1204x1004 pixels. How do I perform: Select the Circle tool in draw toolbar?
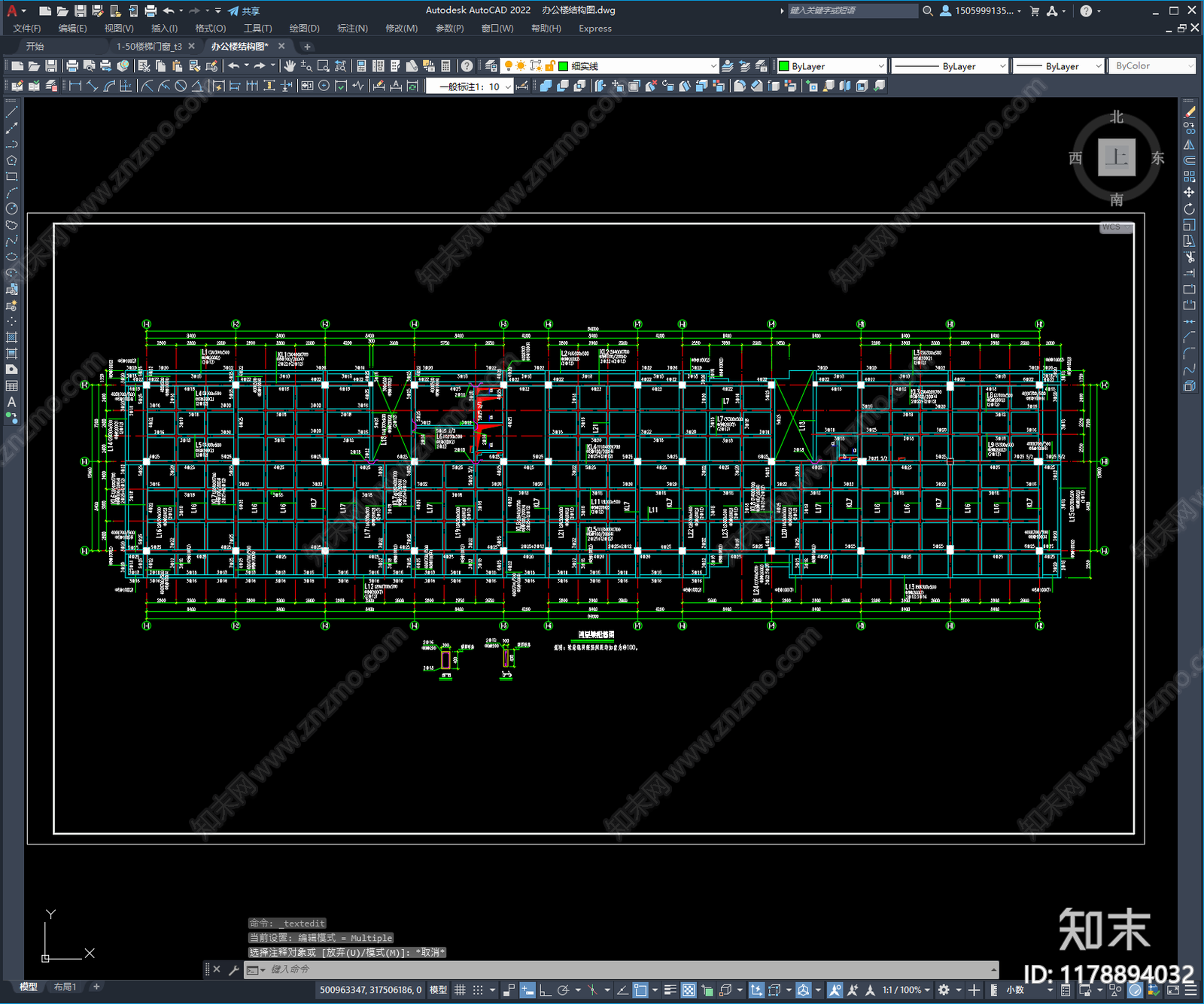click(11, 208)
